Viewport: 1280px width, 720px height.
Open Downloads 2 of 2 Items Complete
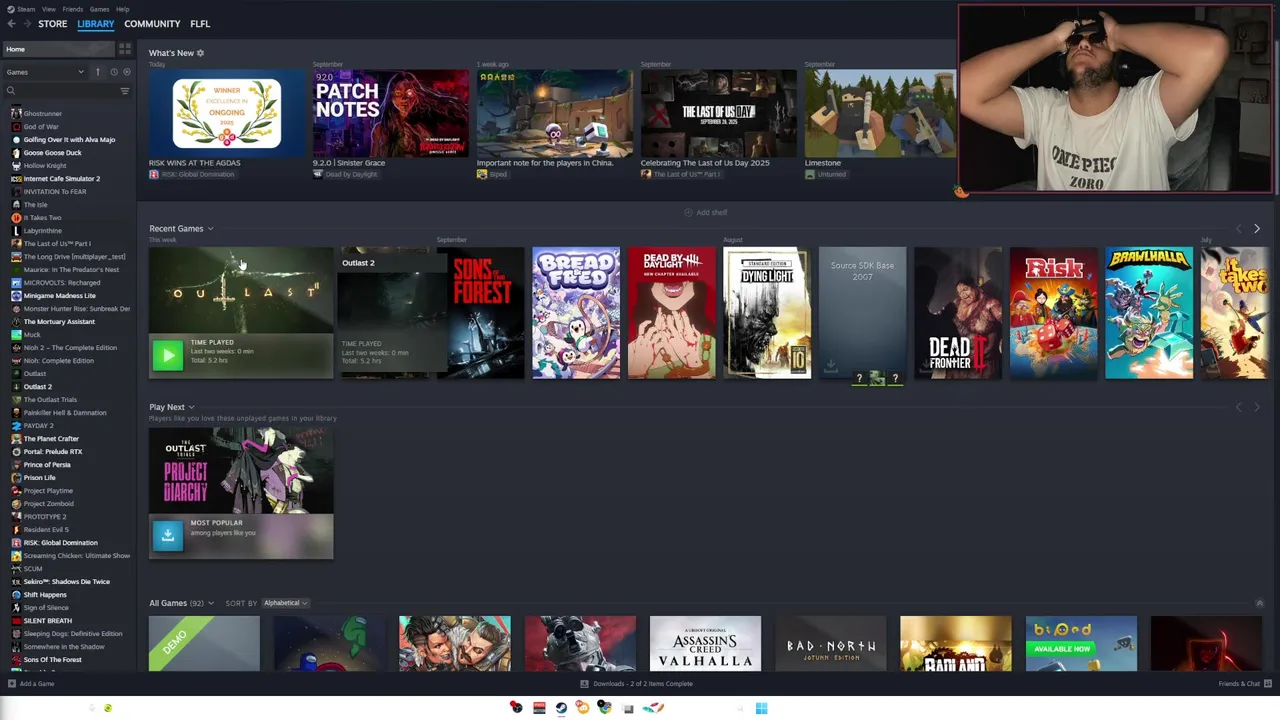coord(643,684)
